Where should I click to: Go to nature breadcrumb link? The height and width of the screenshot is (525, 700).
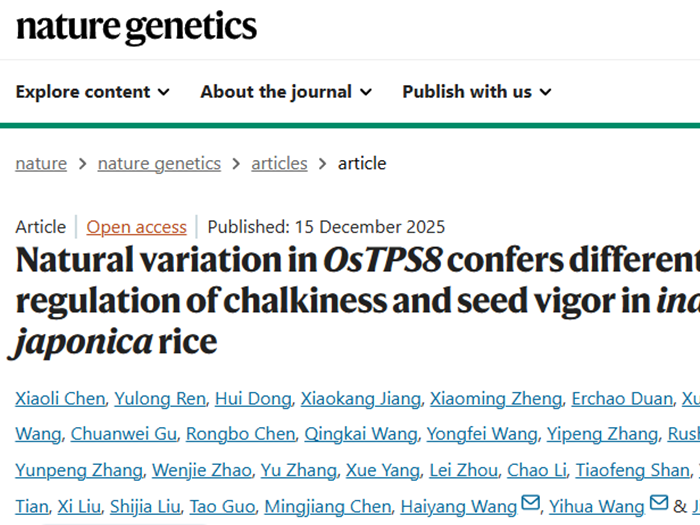(x=41, y=164)
